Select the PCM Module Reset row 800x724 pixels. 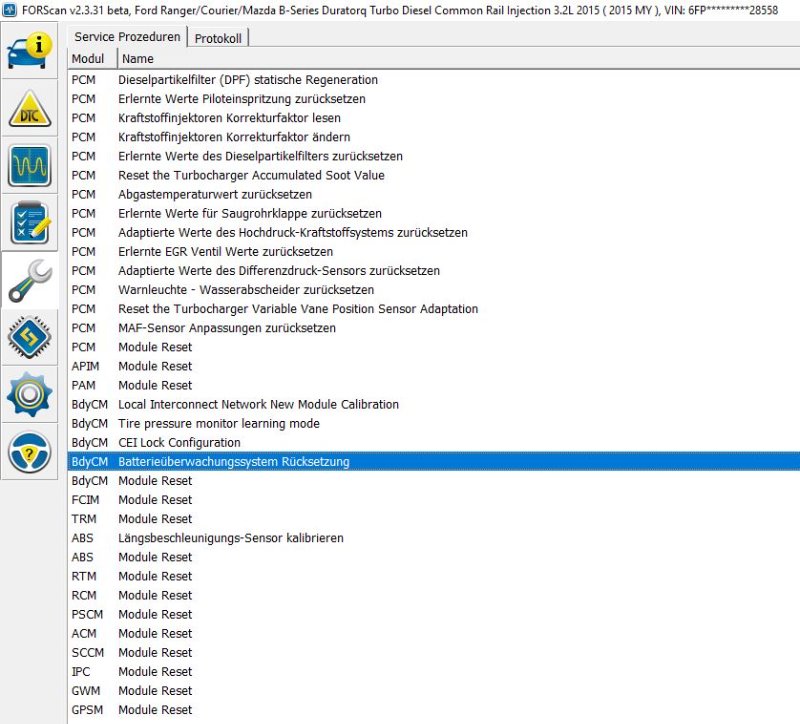[x=434, y=347]
